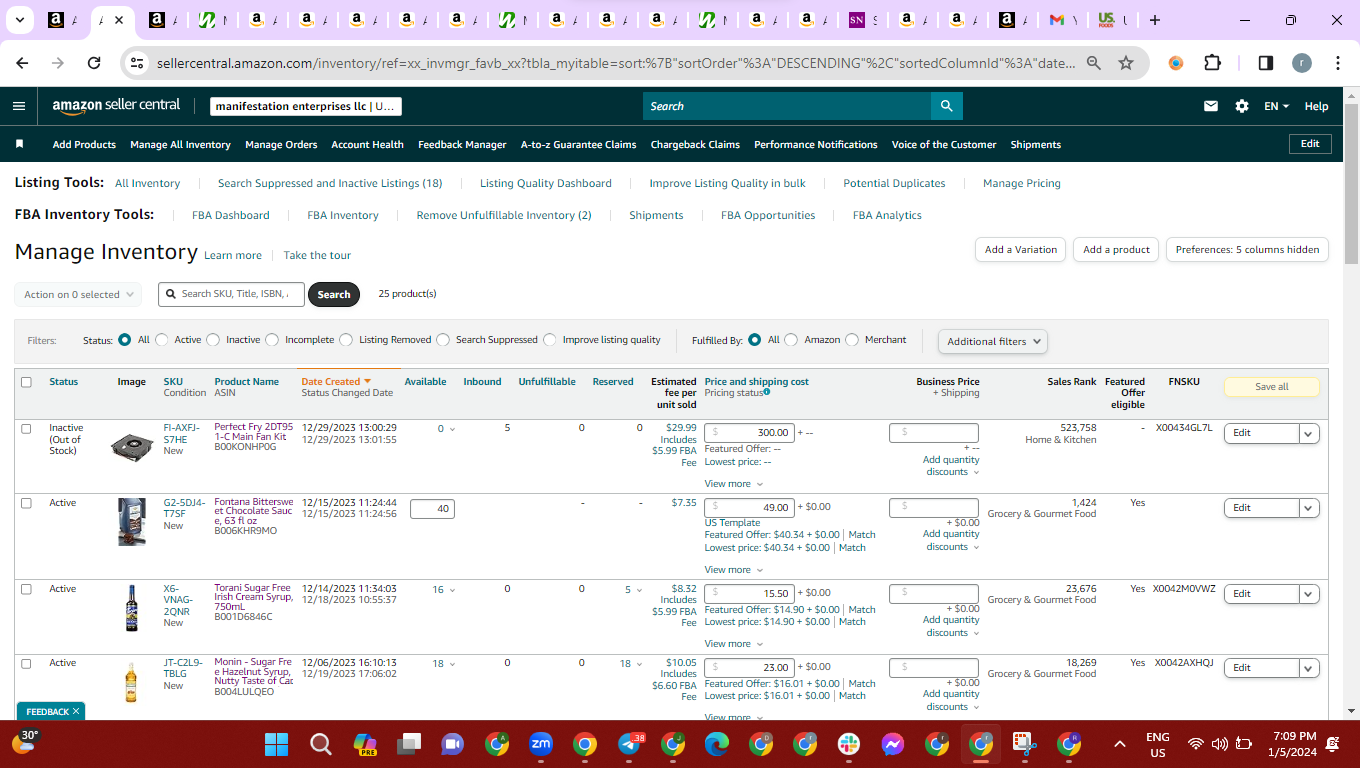This screenshot has width=1360, height=768.
Task: Open the settings gear icon
Action: [x=1242, y=106]
